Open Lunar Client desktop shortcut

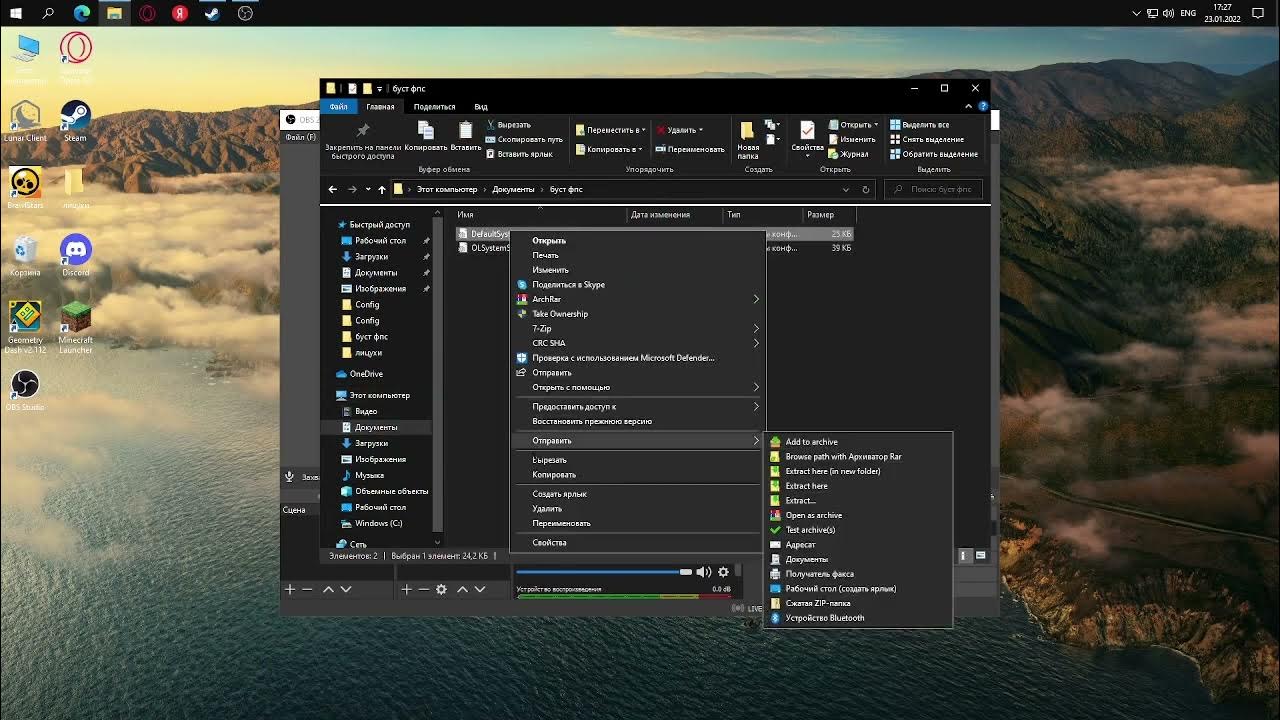coord(25,120)
